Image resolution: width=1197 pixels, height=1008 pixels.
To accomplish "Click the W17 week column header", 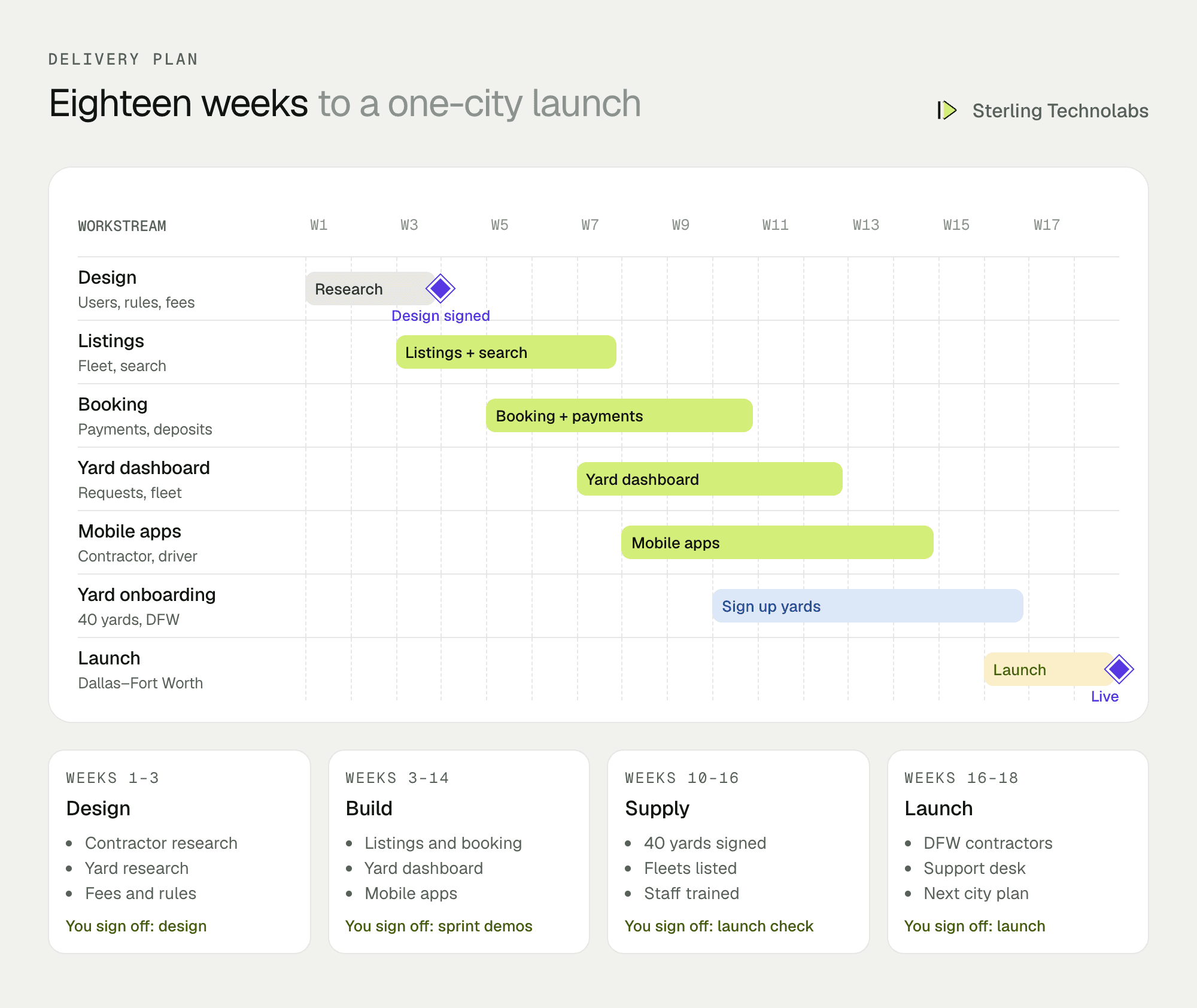I will [x=1046, y=225].
